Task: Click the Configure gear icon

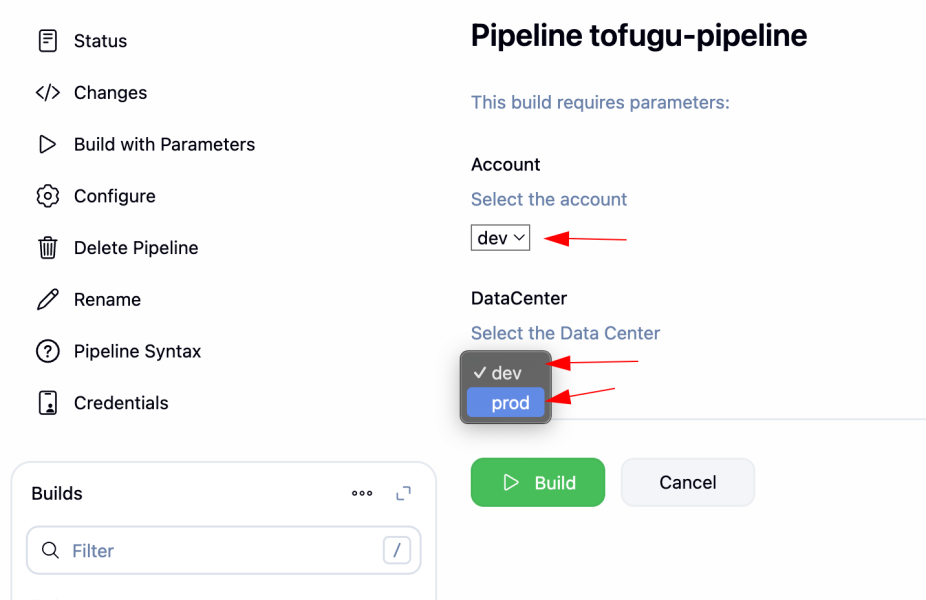Action: coord(47,196)
